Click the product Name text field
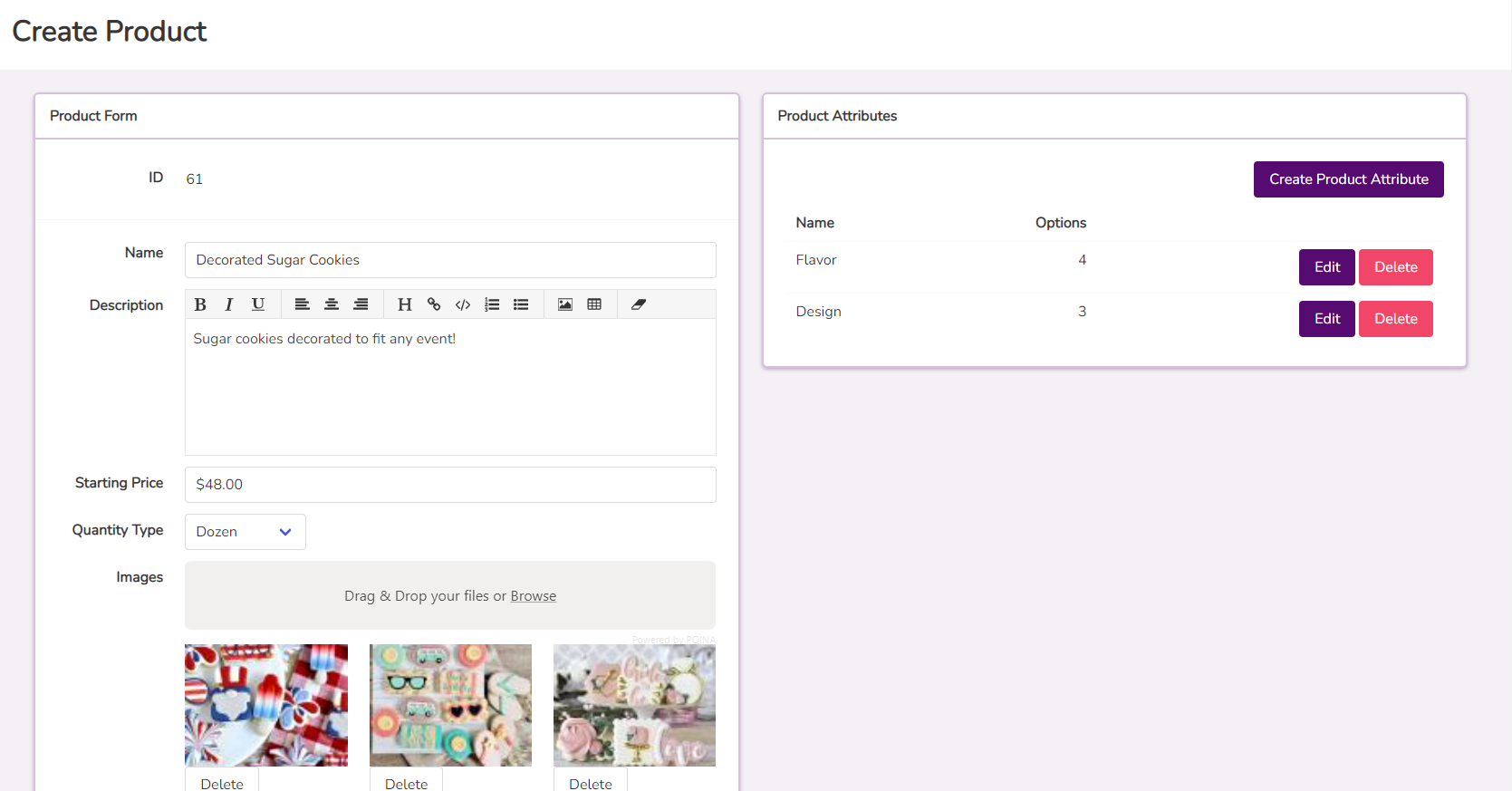Screen dimensions: 1512x791 [x=450, y=260]
